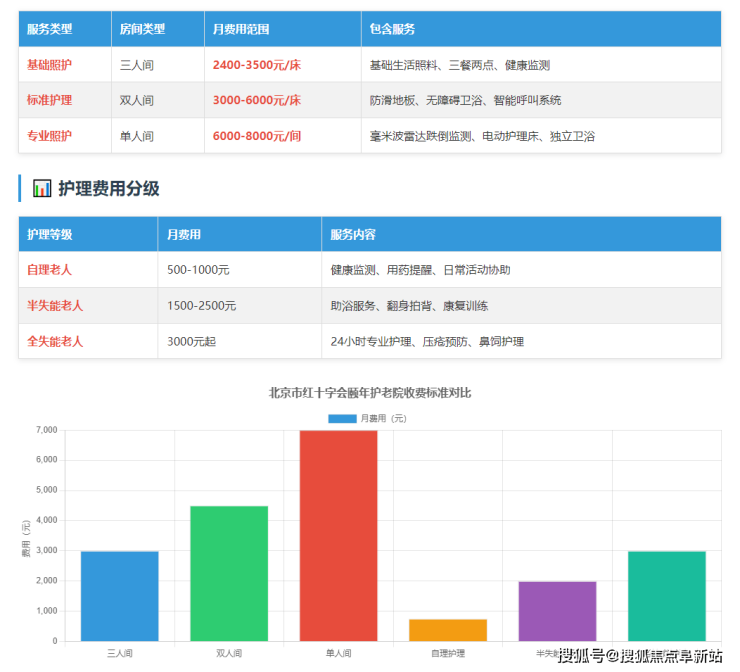Click the purple 半失能 bar in chart

[x=557, y=611]
